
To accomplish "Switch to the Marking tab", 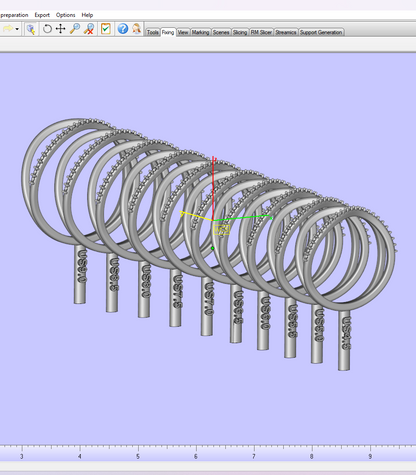I will tap(200, 32).
